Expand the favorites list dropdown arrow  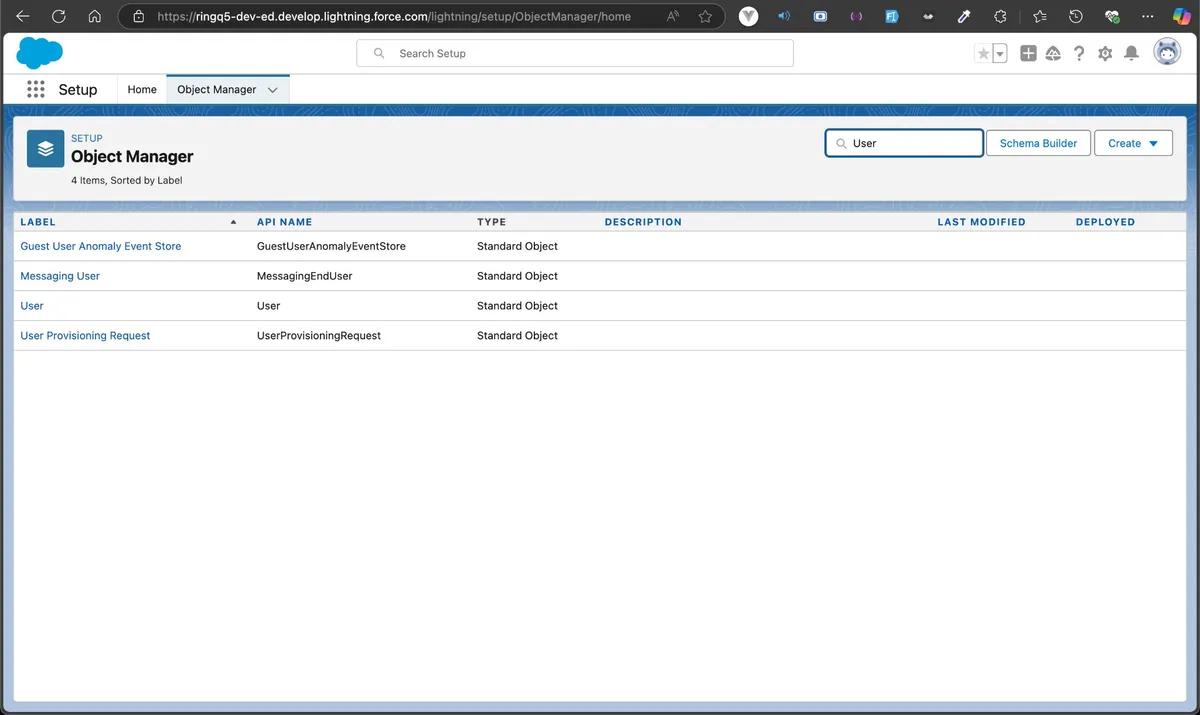click(1000, 54)
